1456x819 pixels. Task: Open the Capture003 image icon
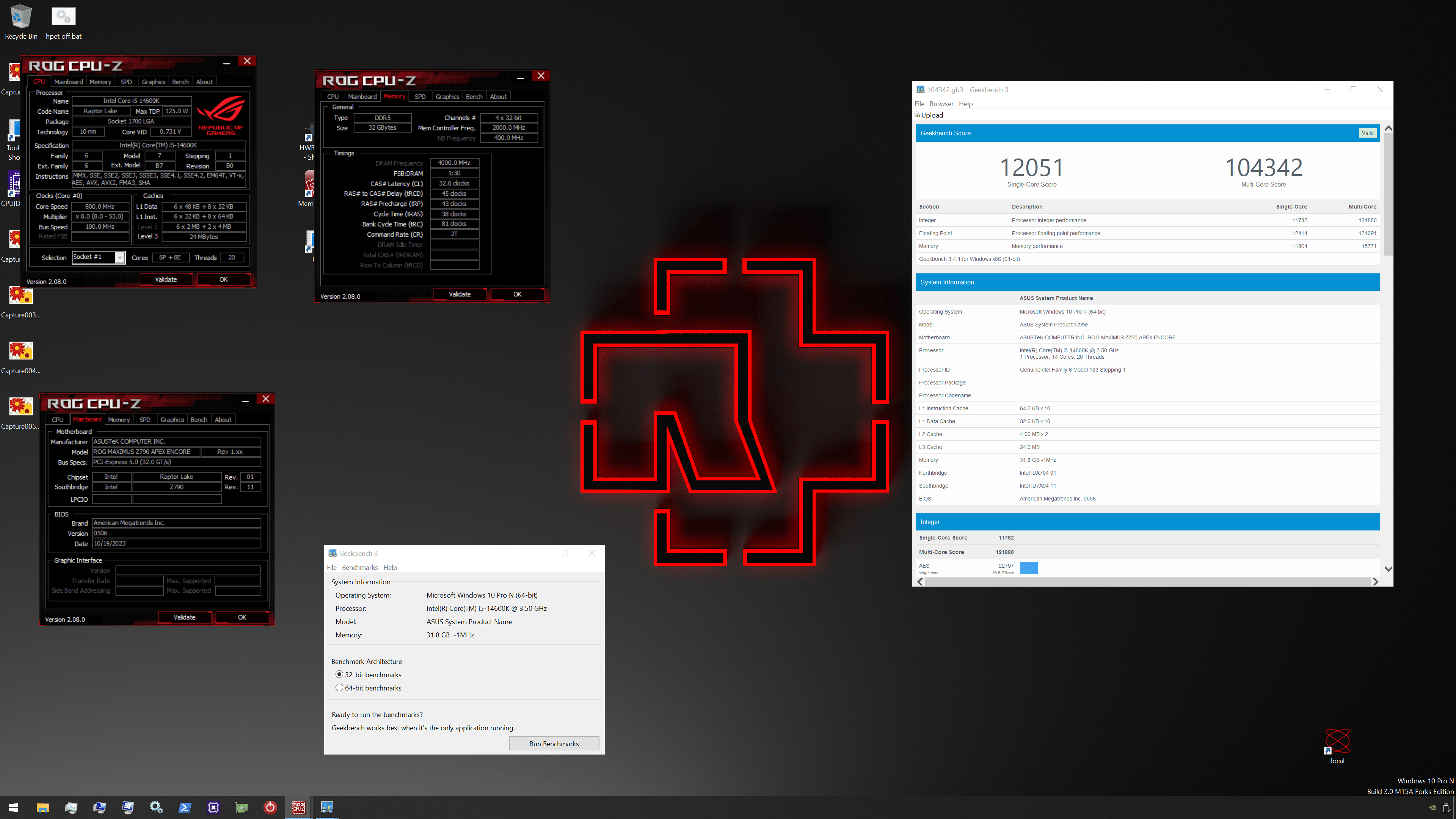tap(21, 295)
